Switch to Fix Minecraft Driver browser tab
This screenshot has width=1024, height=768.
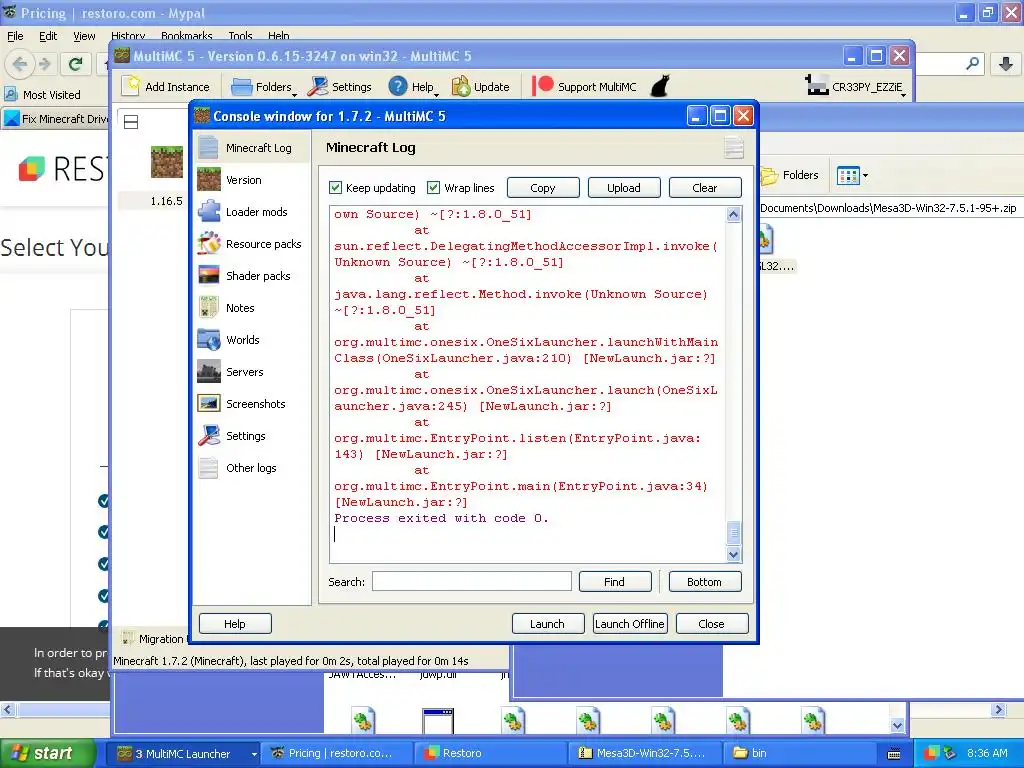pos(56,119)
